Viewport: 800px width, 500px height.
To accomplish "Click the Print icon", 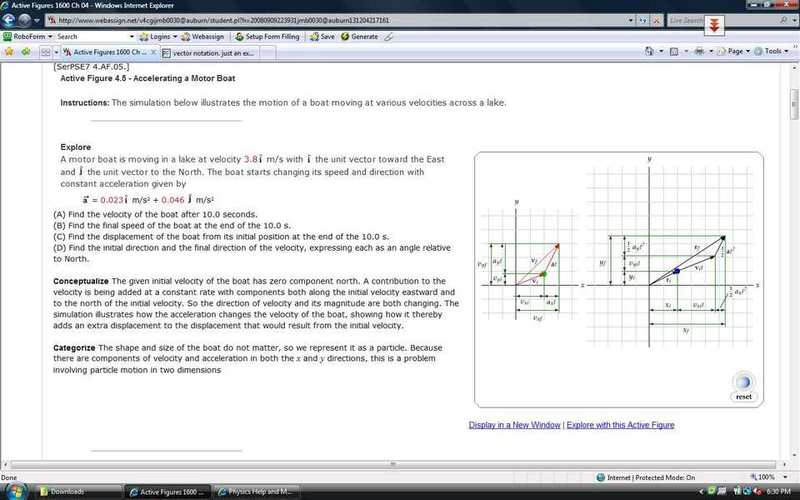I will pos(699,52).
